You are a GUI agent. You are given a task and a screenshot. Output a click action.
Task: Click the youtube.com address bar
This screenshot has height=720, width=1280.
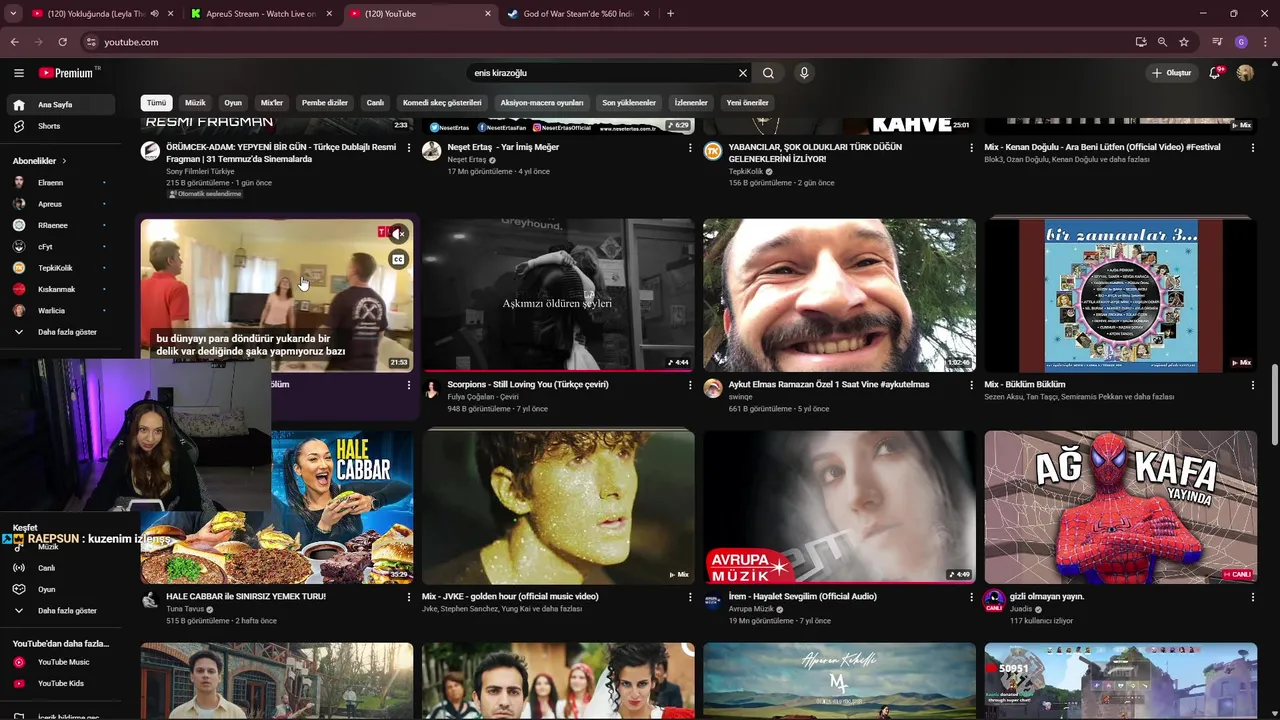pos(606,42)
